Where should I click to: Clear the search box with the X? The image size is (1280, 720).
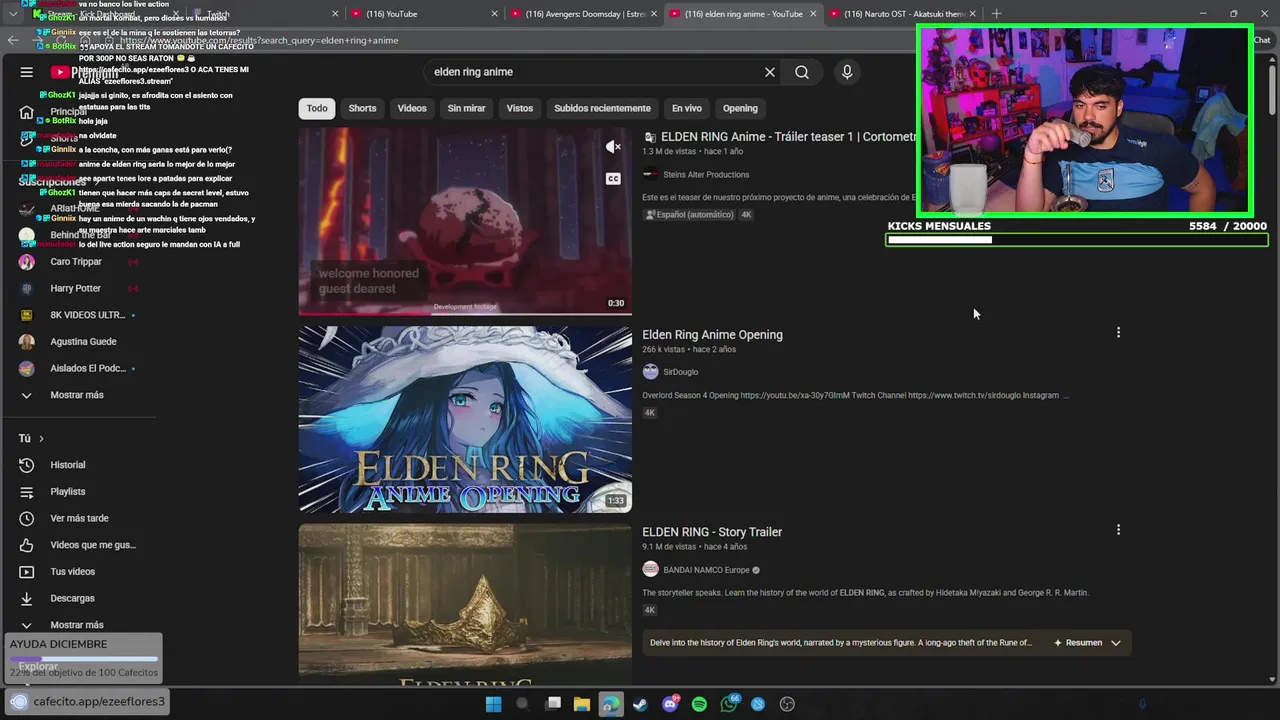770,72
